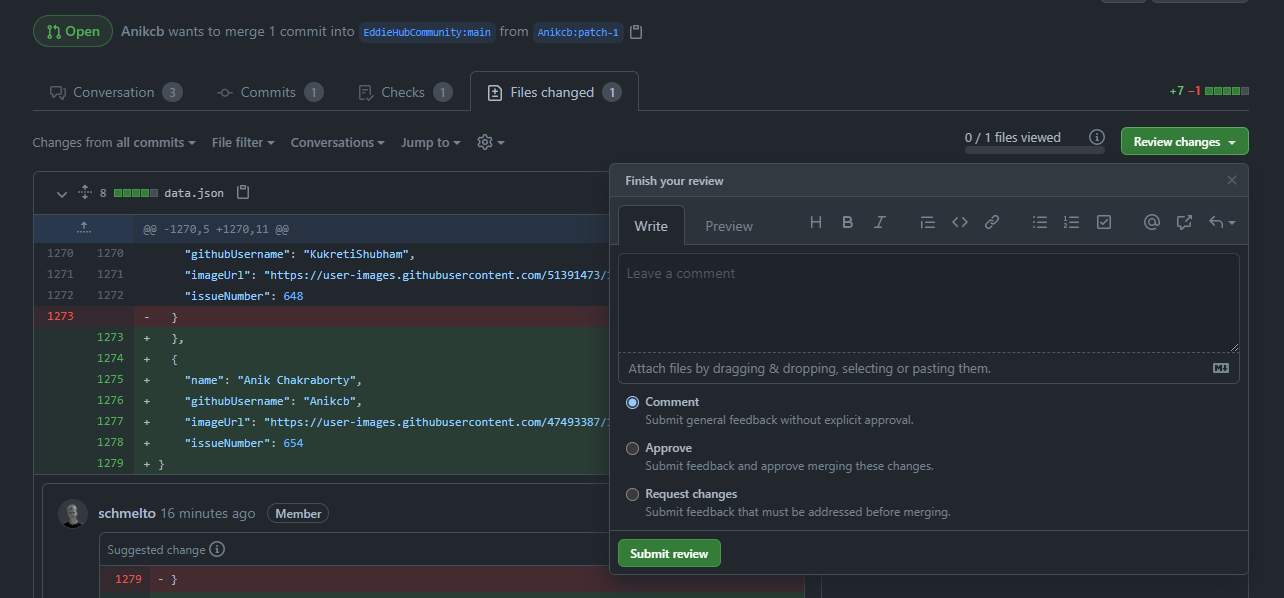
Task: Open the 16 minutes ago timestamp link
Action: pyautogui.click(x=208, y=513)
